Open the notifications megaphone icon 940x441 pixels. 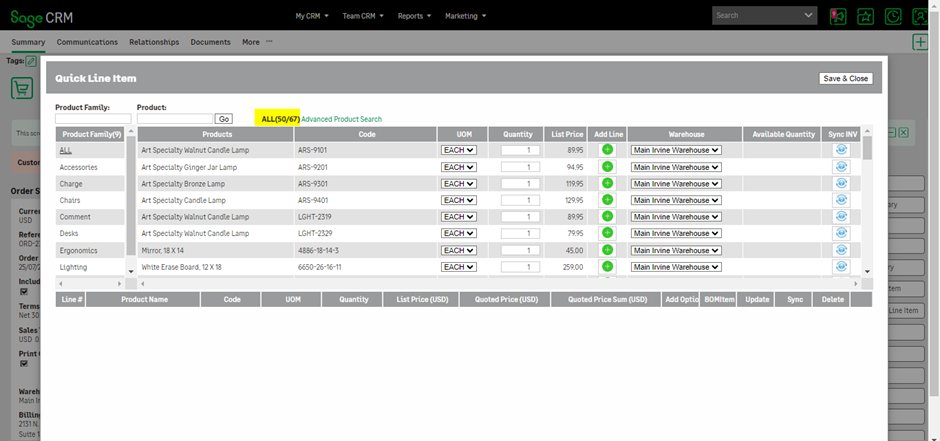point(837,16)
